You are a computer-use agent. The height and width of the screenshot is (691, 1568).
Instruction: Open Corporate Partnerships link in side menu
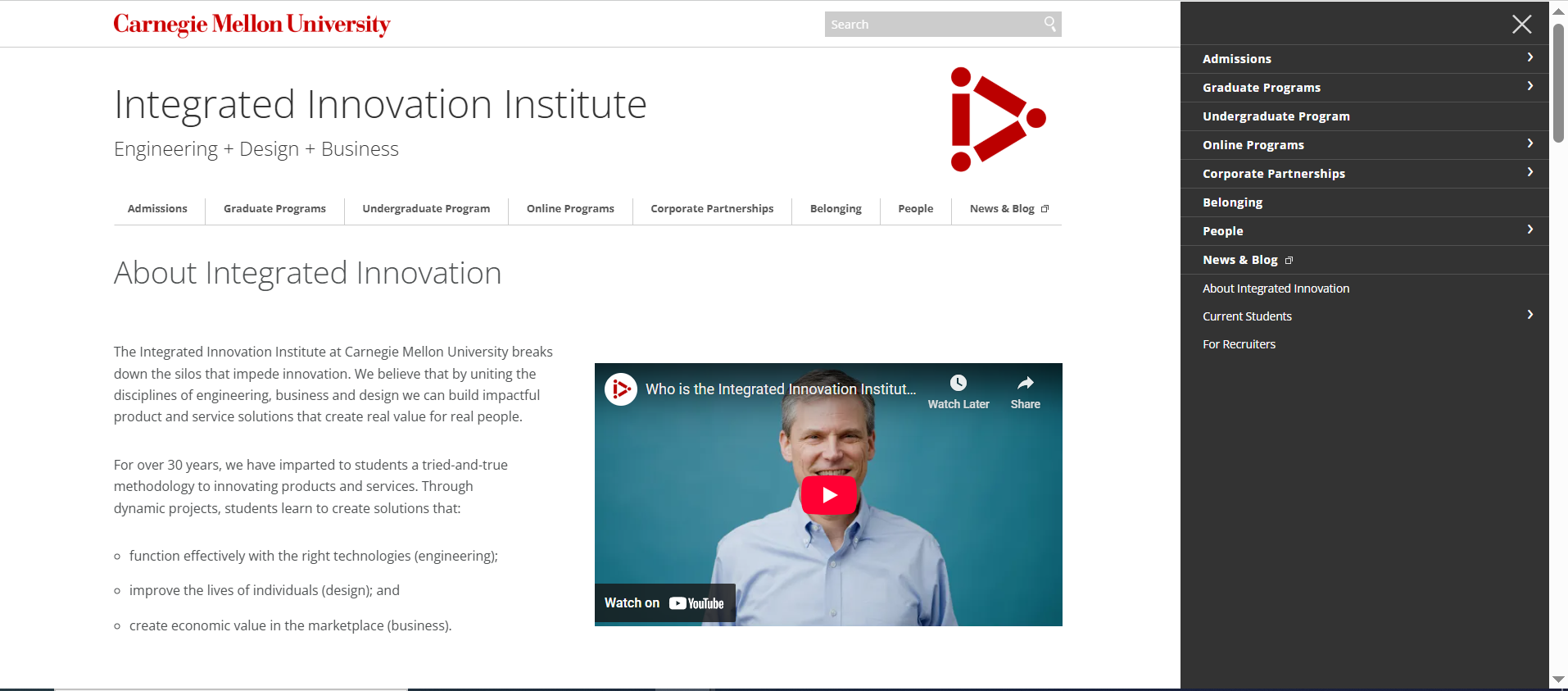tap(1273, 174)
